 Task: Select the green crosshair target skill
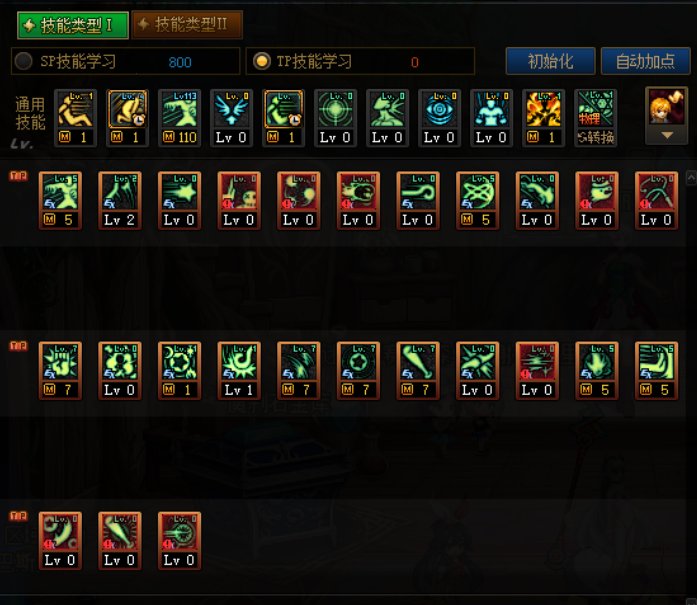pos(336,118)
